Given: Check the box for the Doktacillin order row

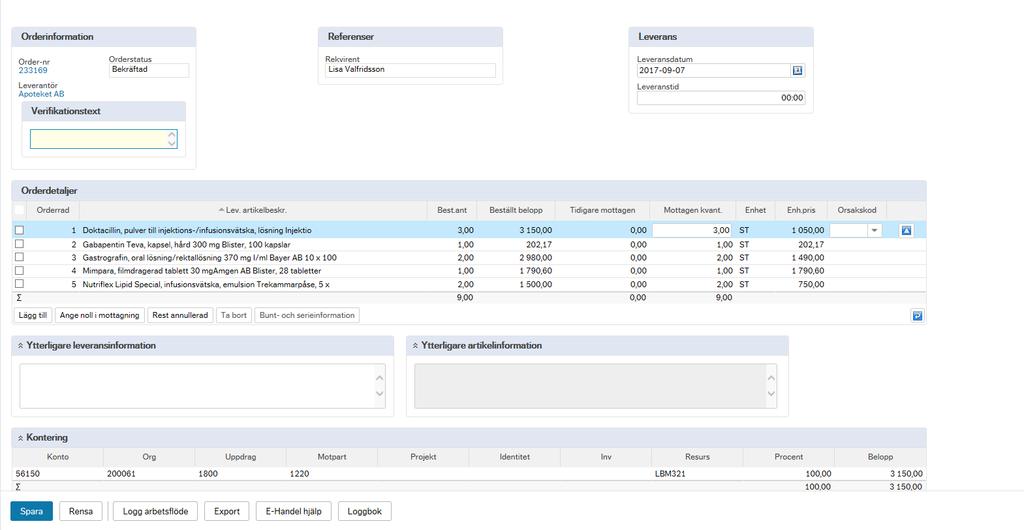Looking at the screenshot, I should click(x=20, y=230).
